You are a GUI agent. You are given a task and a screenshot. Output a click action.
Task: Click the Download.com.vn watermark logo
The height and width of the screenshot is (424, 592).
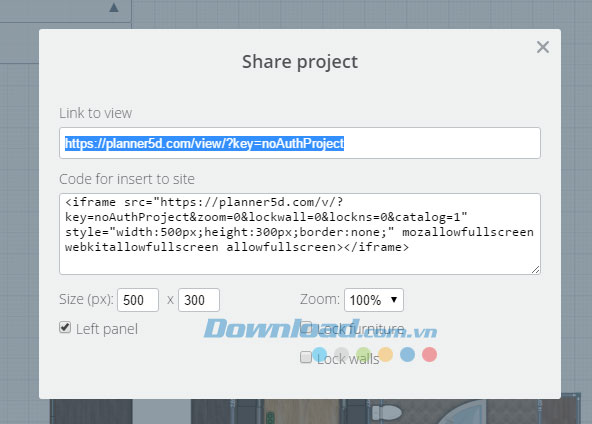tap(321, 328)
